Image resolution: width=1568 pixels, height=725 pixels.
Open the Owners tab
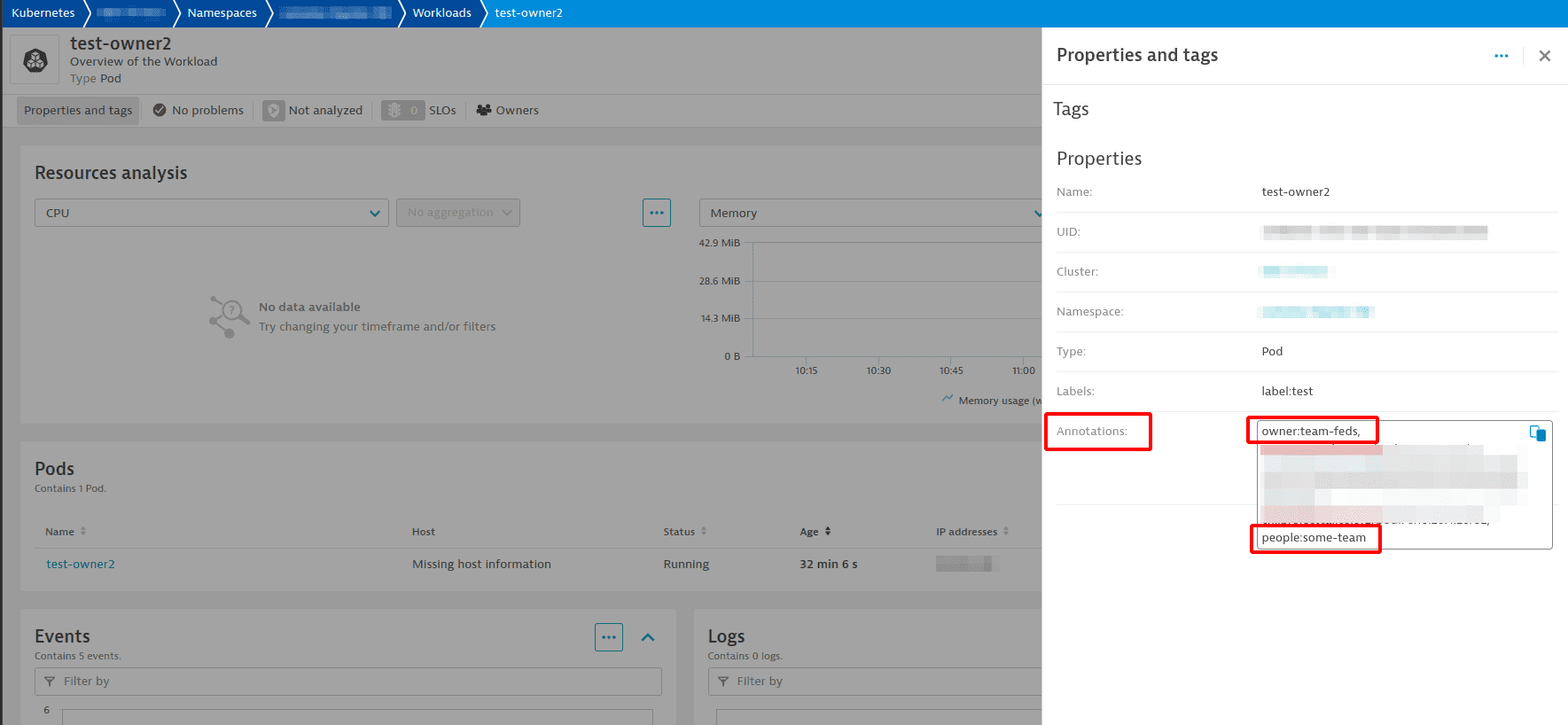[x=507, y=111]
